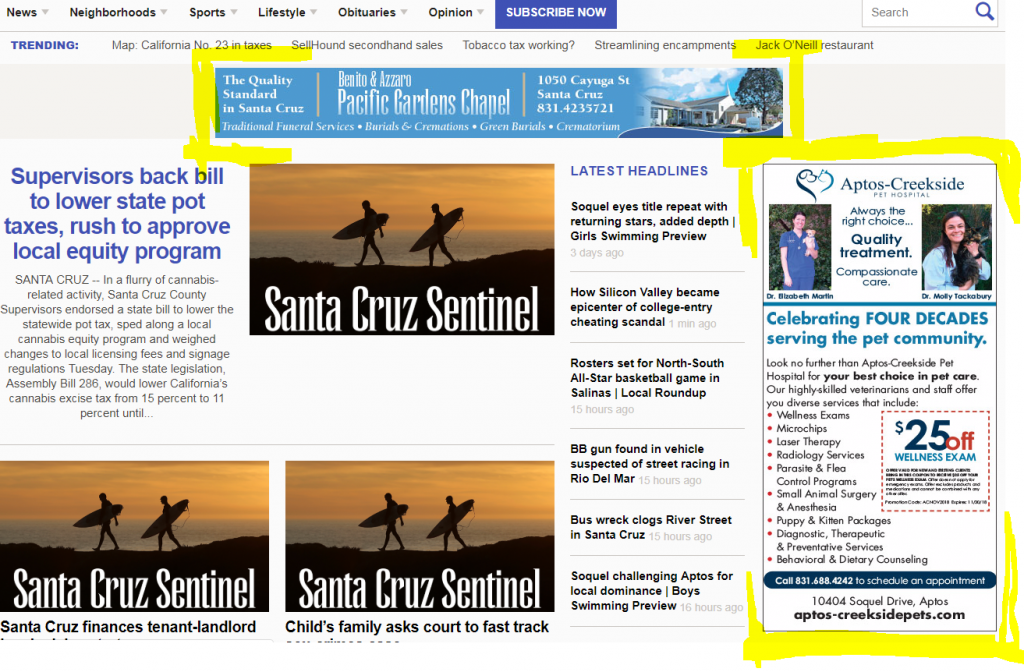
Task: Open the News dropdown menu
Action: pyautogui.click(x=20, y=13)
